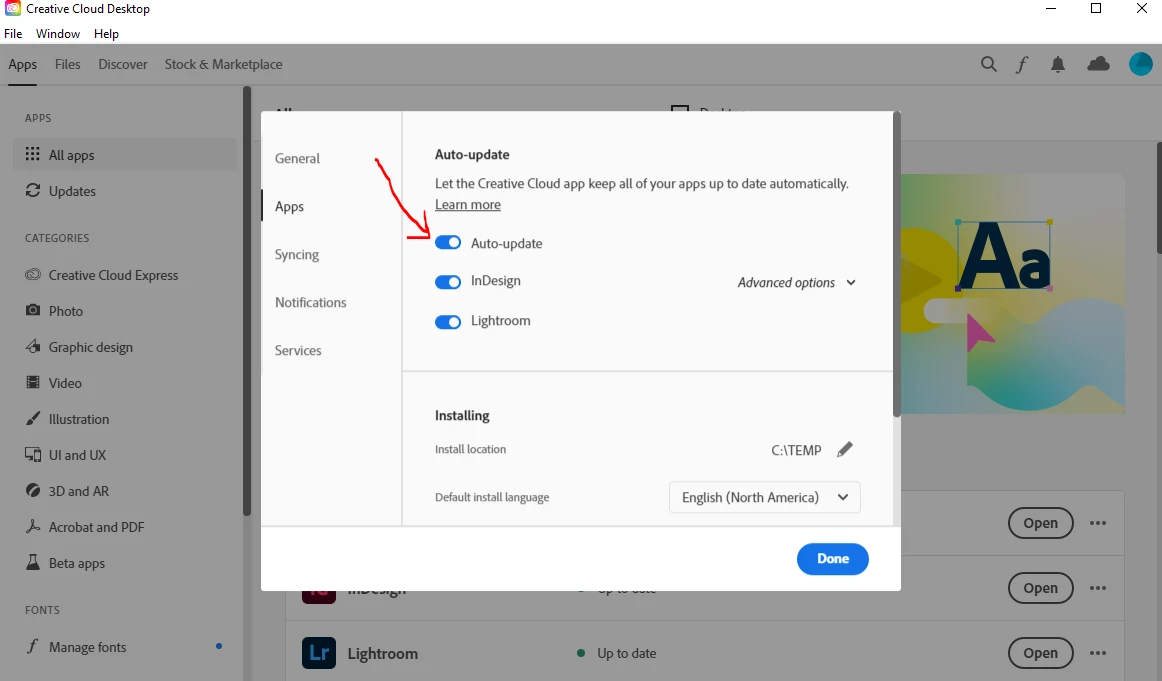Select Updates in sidebar
Image resolution: width=1162 pixels, height=681 pixels.
(x=72, y=191)
